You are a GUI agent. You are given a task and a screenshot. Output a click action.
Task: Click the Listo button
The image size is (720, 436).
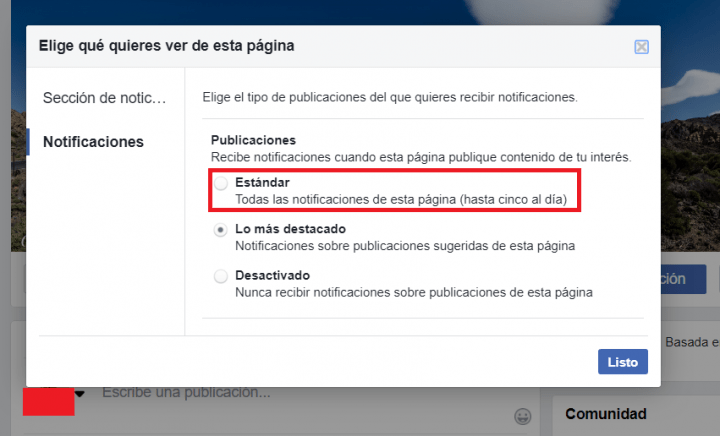tap(623, 362)
